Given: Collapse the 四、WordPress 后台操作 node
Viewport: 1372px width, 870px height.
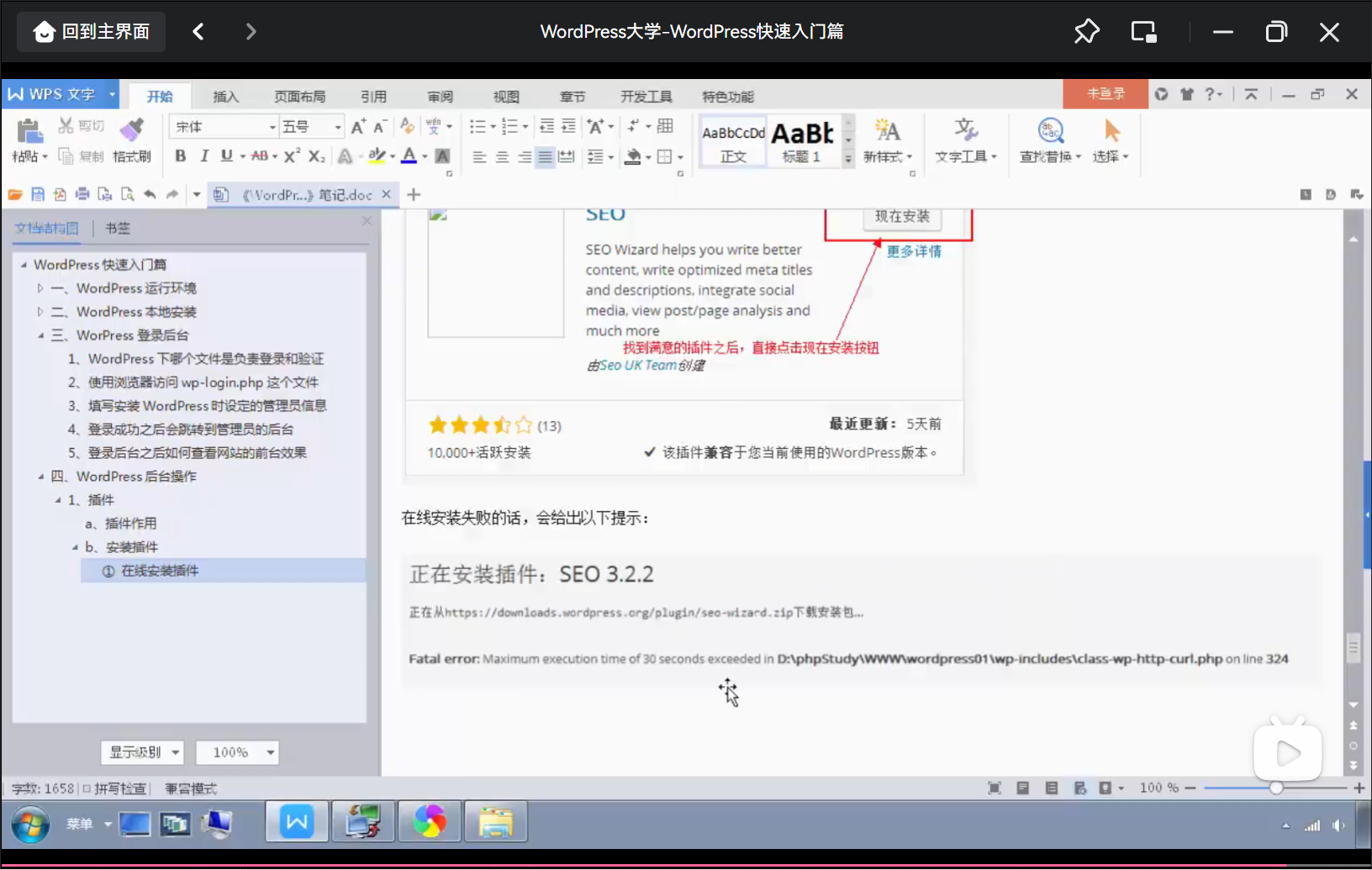Looking at the screenshot, I should [40, 477].
